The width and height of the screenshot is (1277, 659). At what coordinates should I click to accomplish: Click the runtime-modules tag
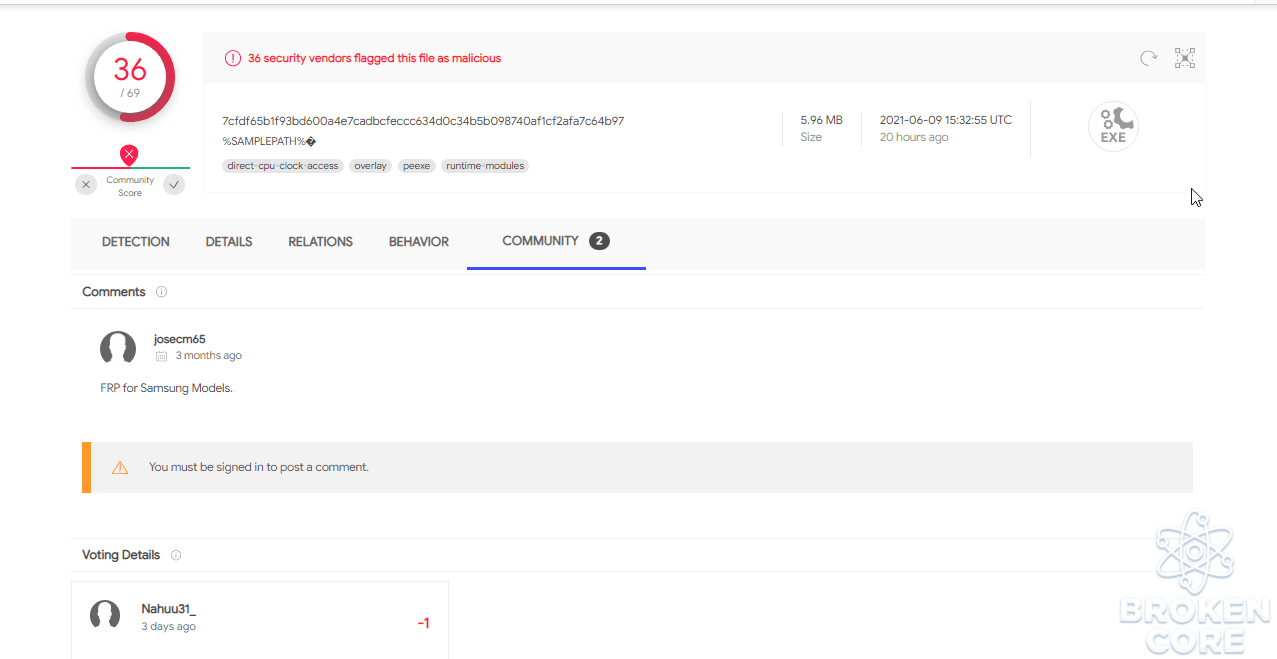[485, 166]
